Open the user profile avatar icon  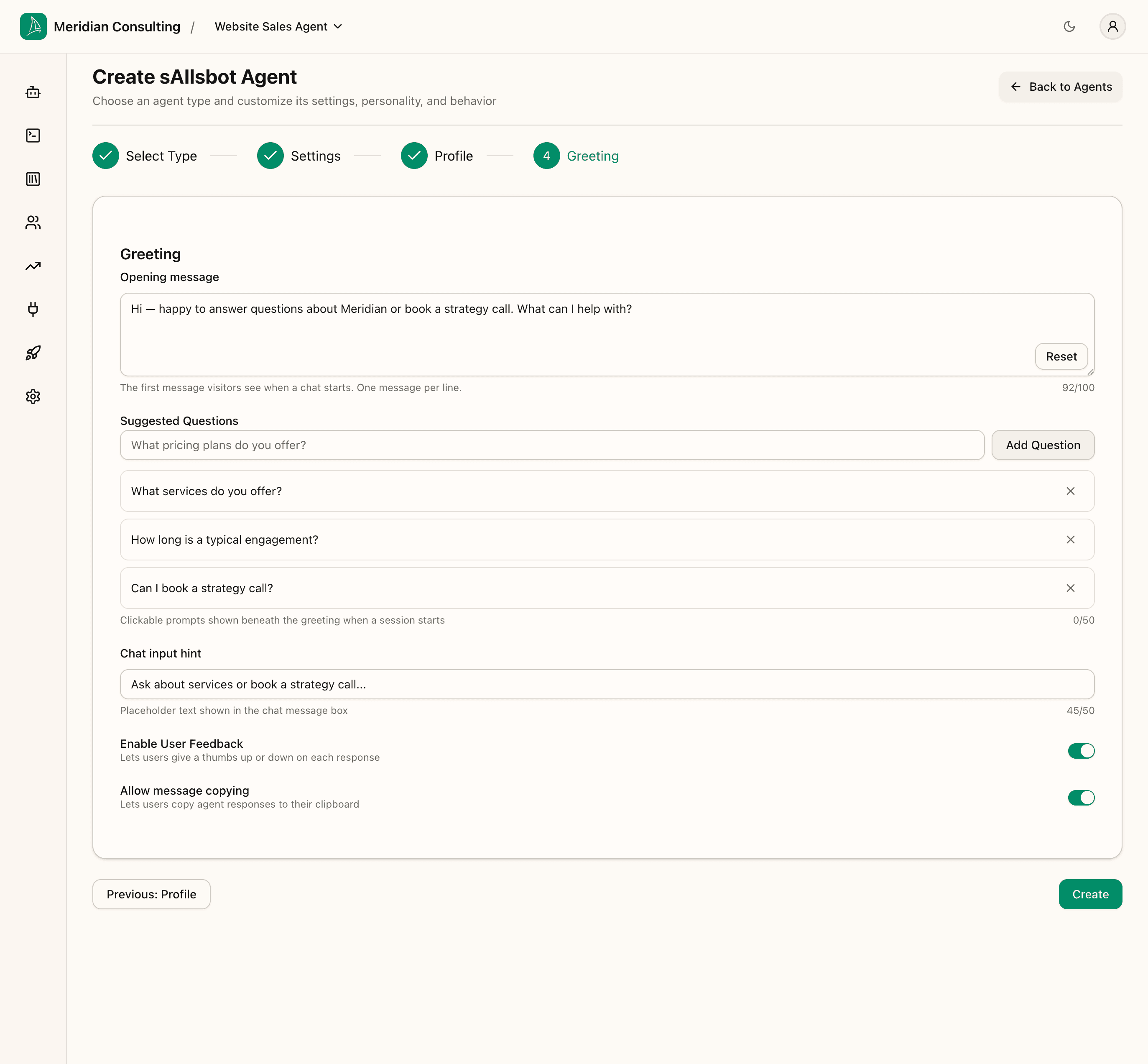(x=1112, y=26)
